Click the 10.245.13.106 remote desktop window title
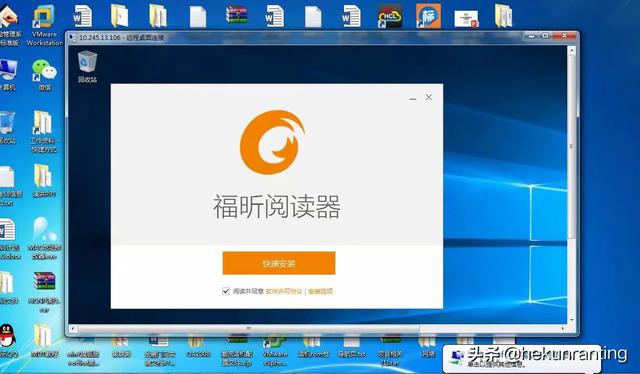Image resolution: width=640 pixels, height=374 pixels. [121, 38]
